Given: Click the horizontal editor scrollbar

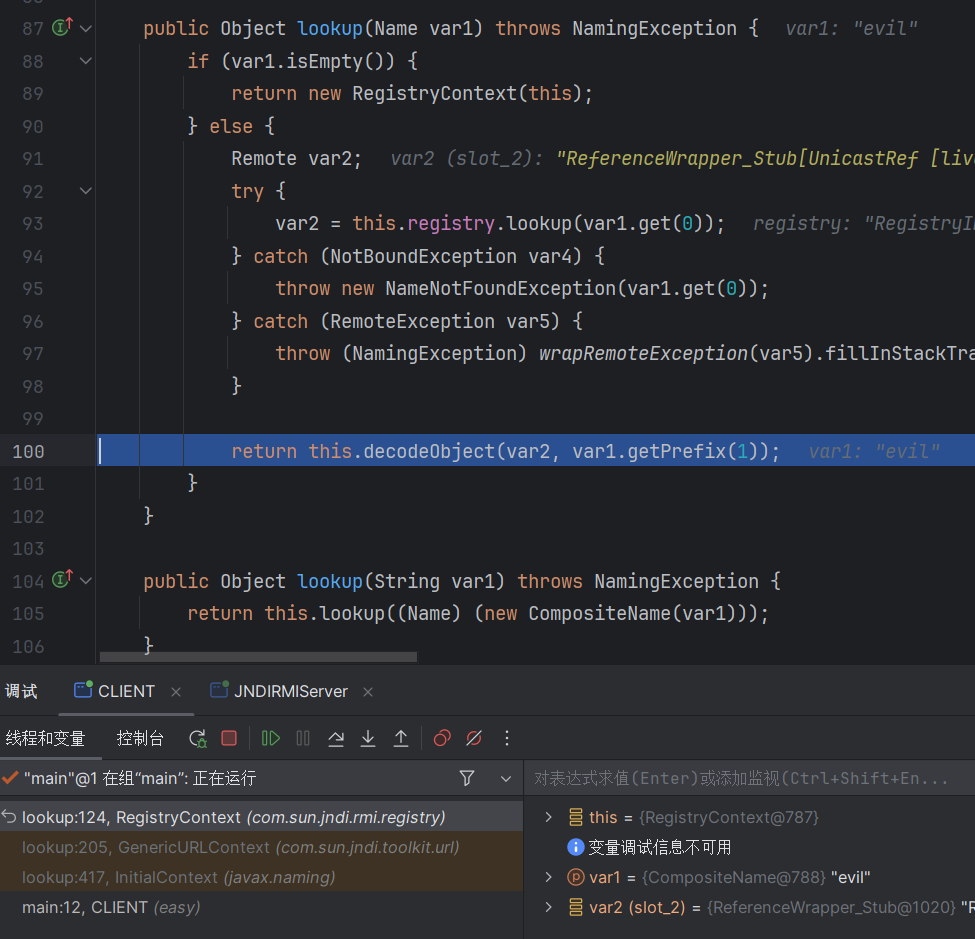Looking at the screenshot, I should point(258,657).
